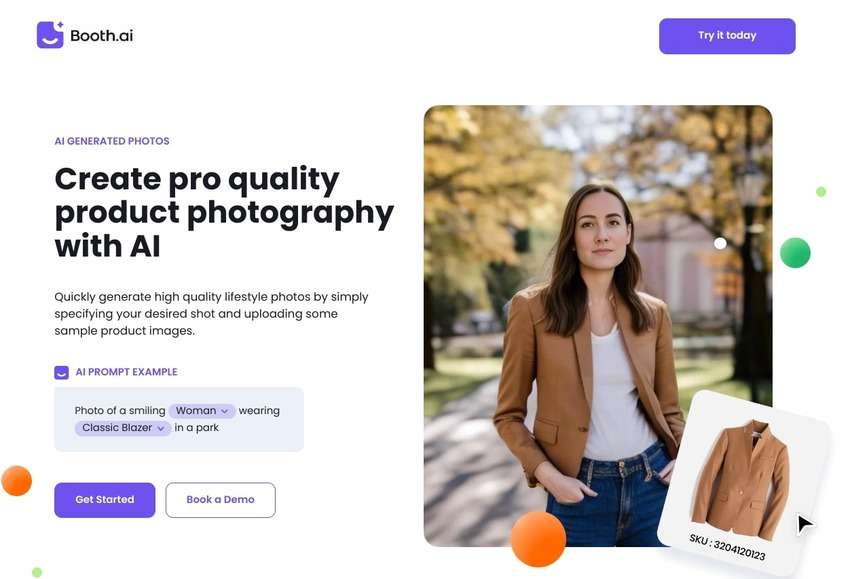Viewport: 850px width, 579px height.
Task: Click the orange ball left of Get Started
Action: point(17,481)
